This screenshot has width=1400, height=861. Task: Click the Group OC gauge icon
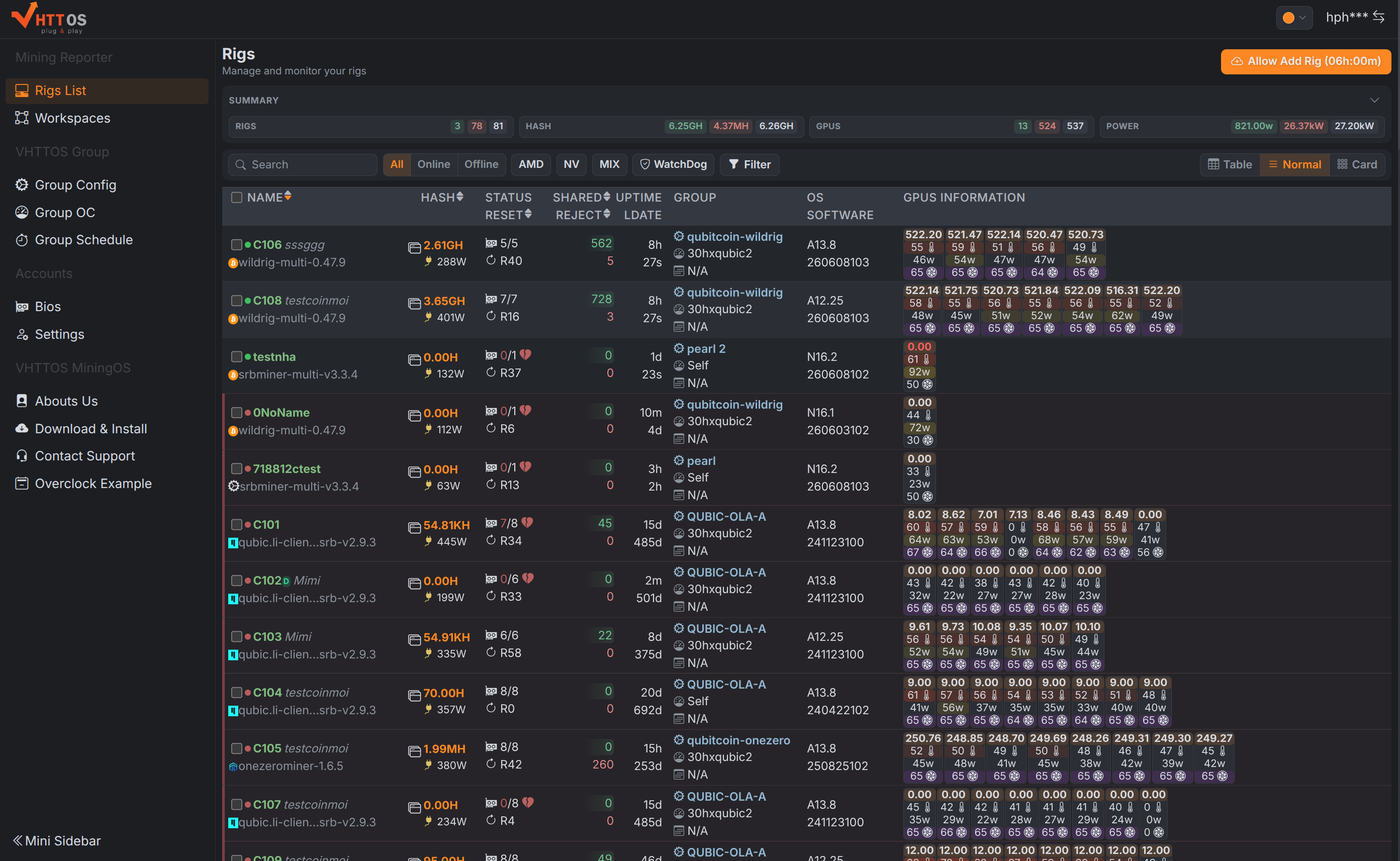pyautogui.click(x=22, y=213)
